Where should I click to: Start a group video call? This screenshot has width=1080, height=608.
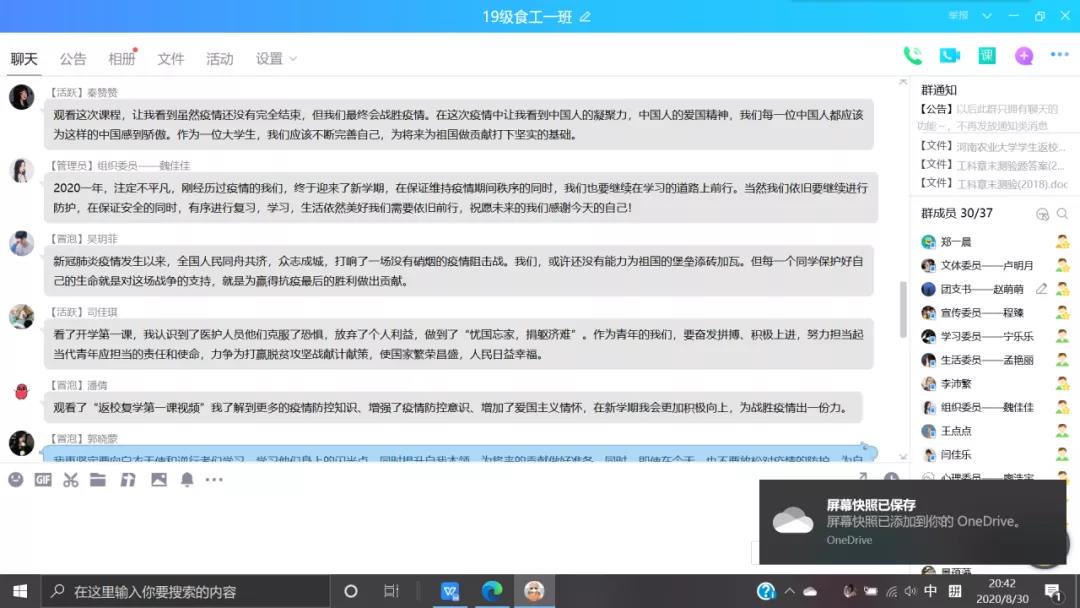tap(949, 56)
